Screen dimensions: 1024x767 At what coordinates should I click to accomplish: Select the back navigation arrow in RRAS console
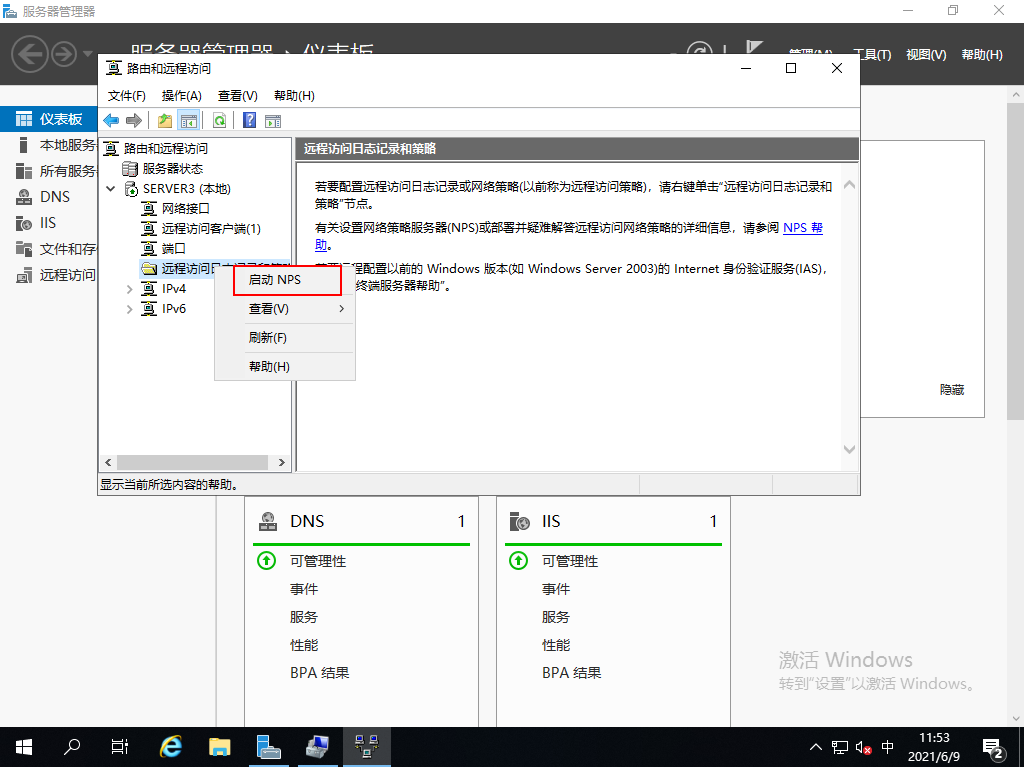pos(111,120)
